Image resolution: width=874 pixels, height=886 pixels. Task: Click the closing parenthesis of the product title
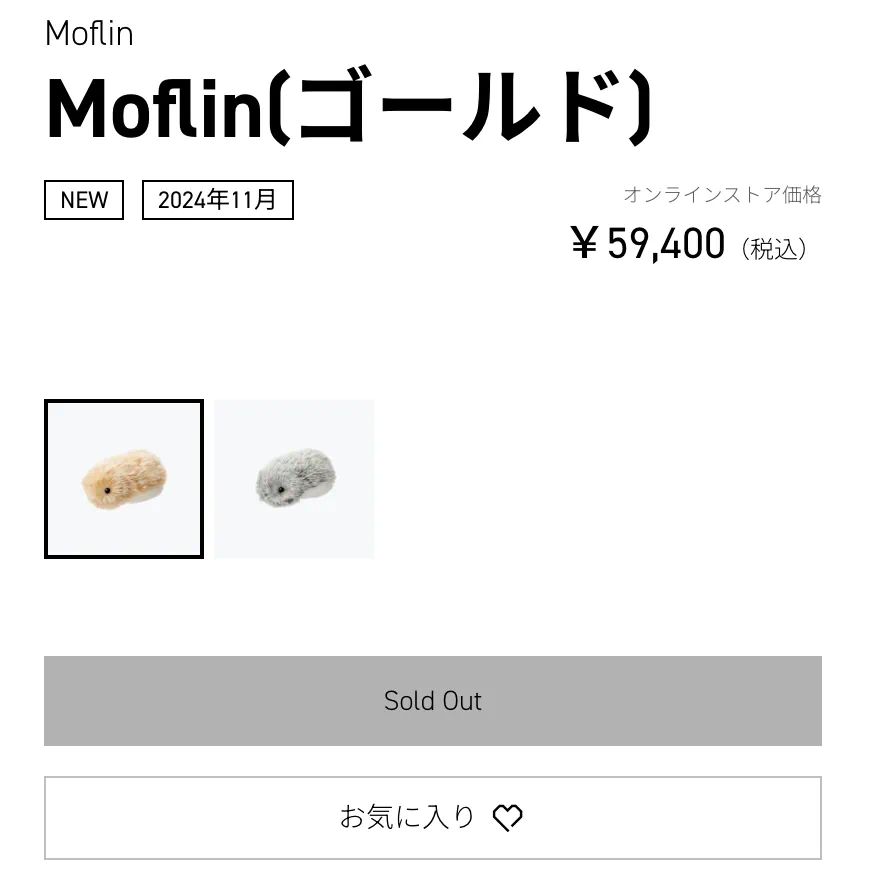[641, 108]
